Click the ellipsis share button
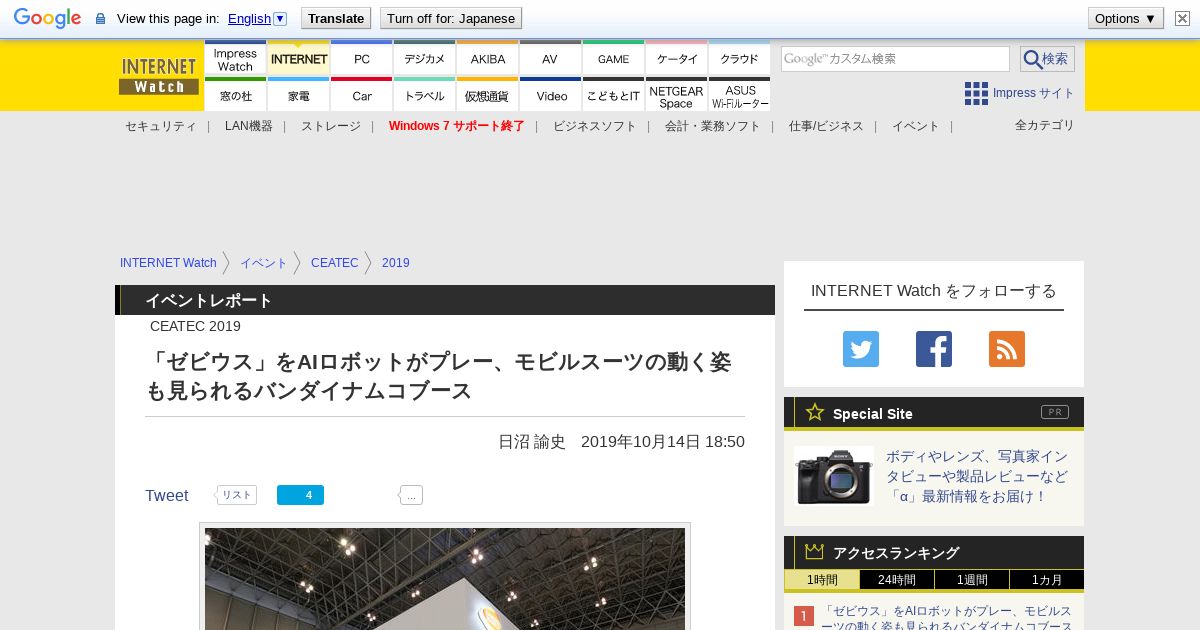 [411, 495]
